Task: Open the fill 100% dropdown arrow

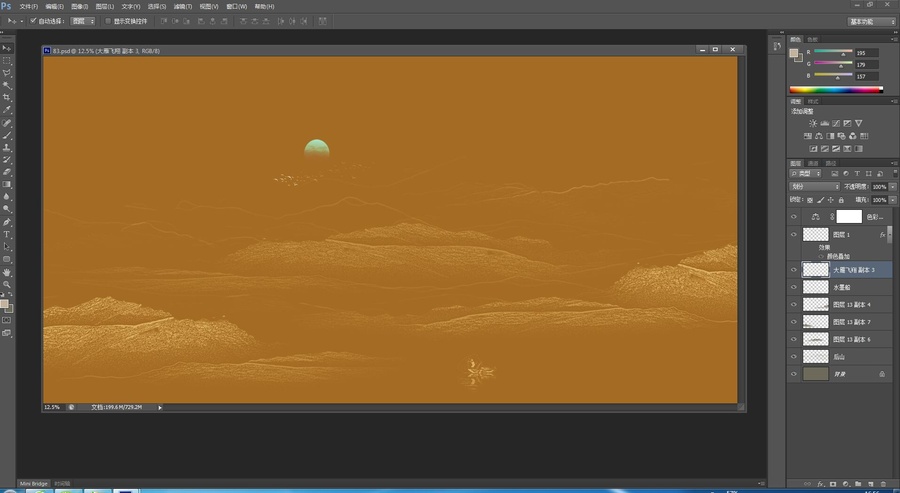Action: 893,200
